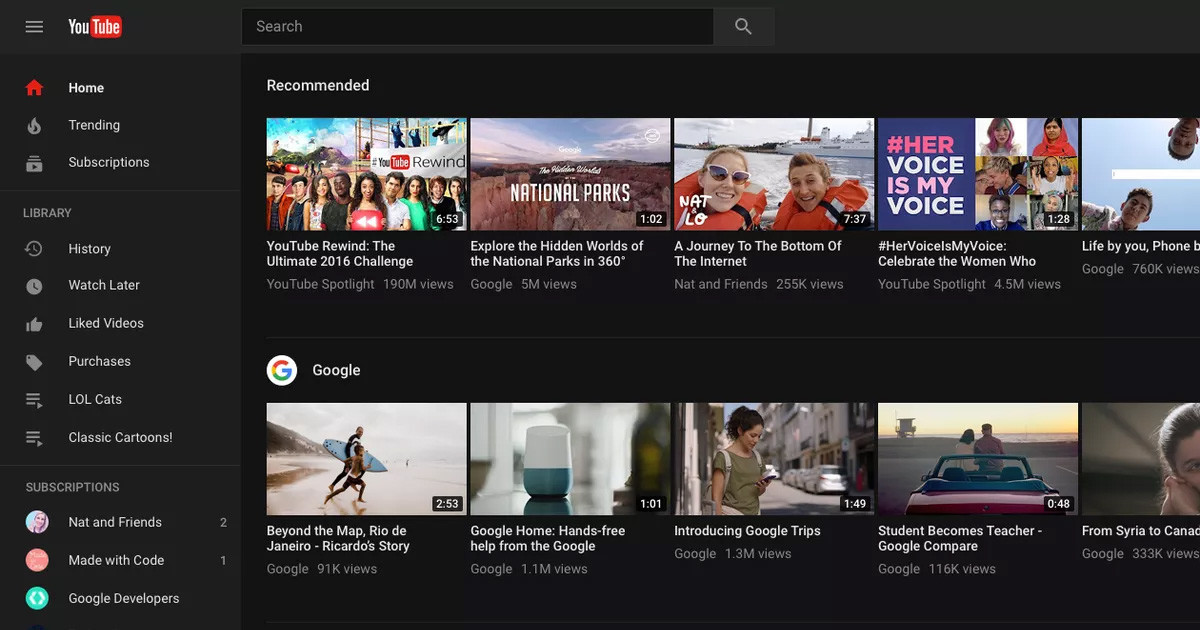Go to the Home section
The height and width of the screenshot is (630, 1200).
(x=86, y=88)
